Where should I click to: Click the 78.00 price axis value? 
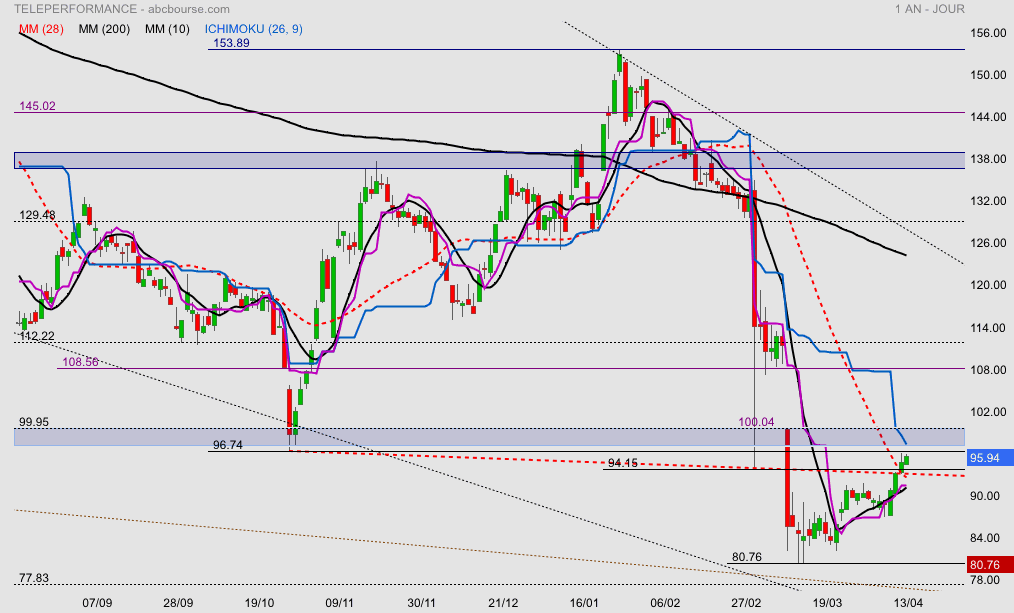[985, 581]
